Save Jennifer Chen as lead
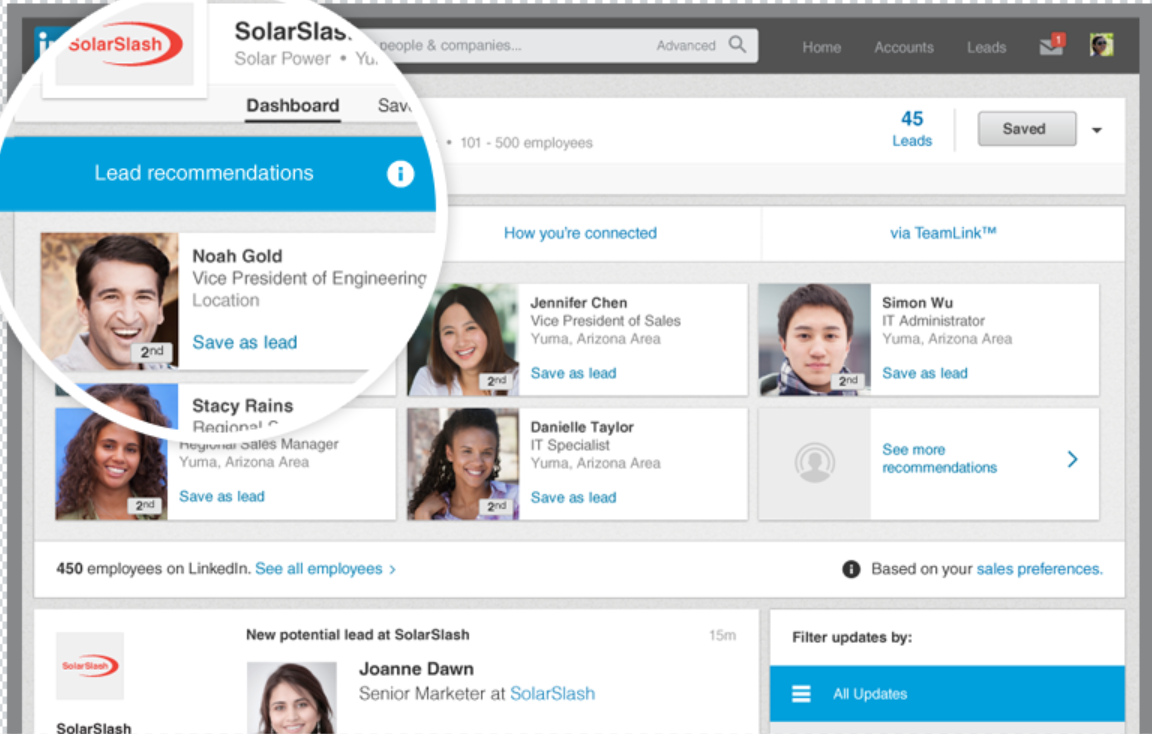The width and height of the screenshot is (1152, 737). 573,373
